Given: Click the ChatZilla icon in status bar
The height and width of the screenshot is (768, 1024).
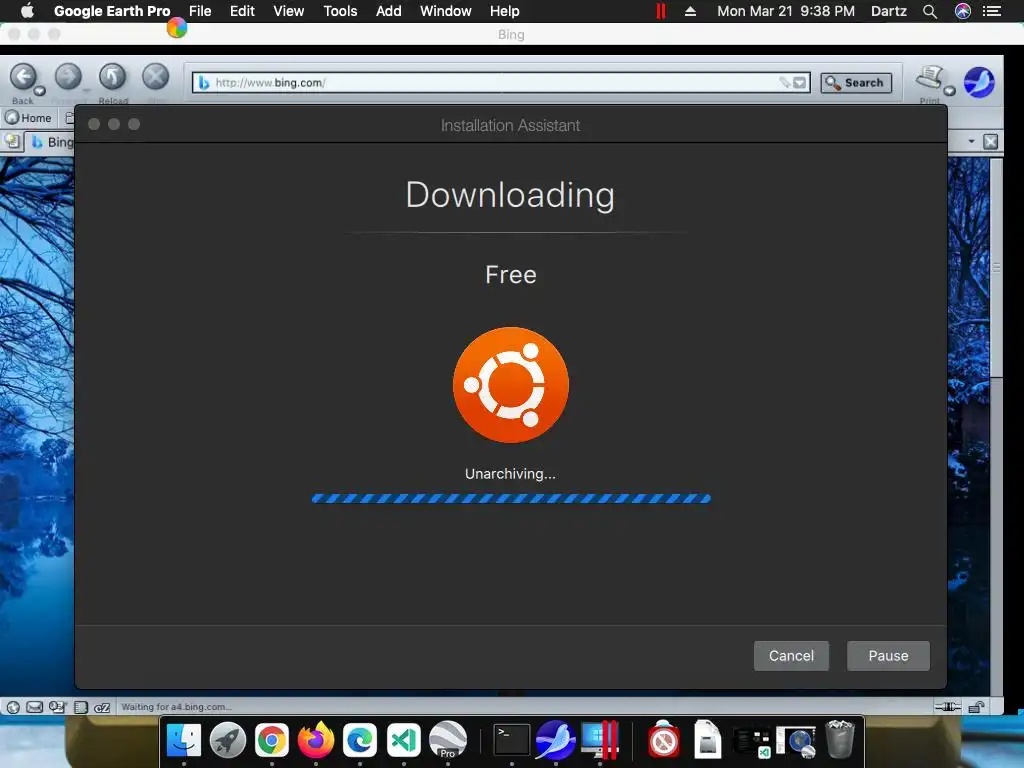Looking at the screenshot, I should pos(102,707).
